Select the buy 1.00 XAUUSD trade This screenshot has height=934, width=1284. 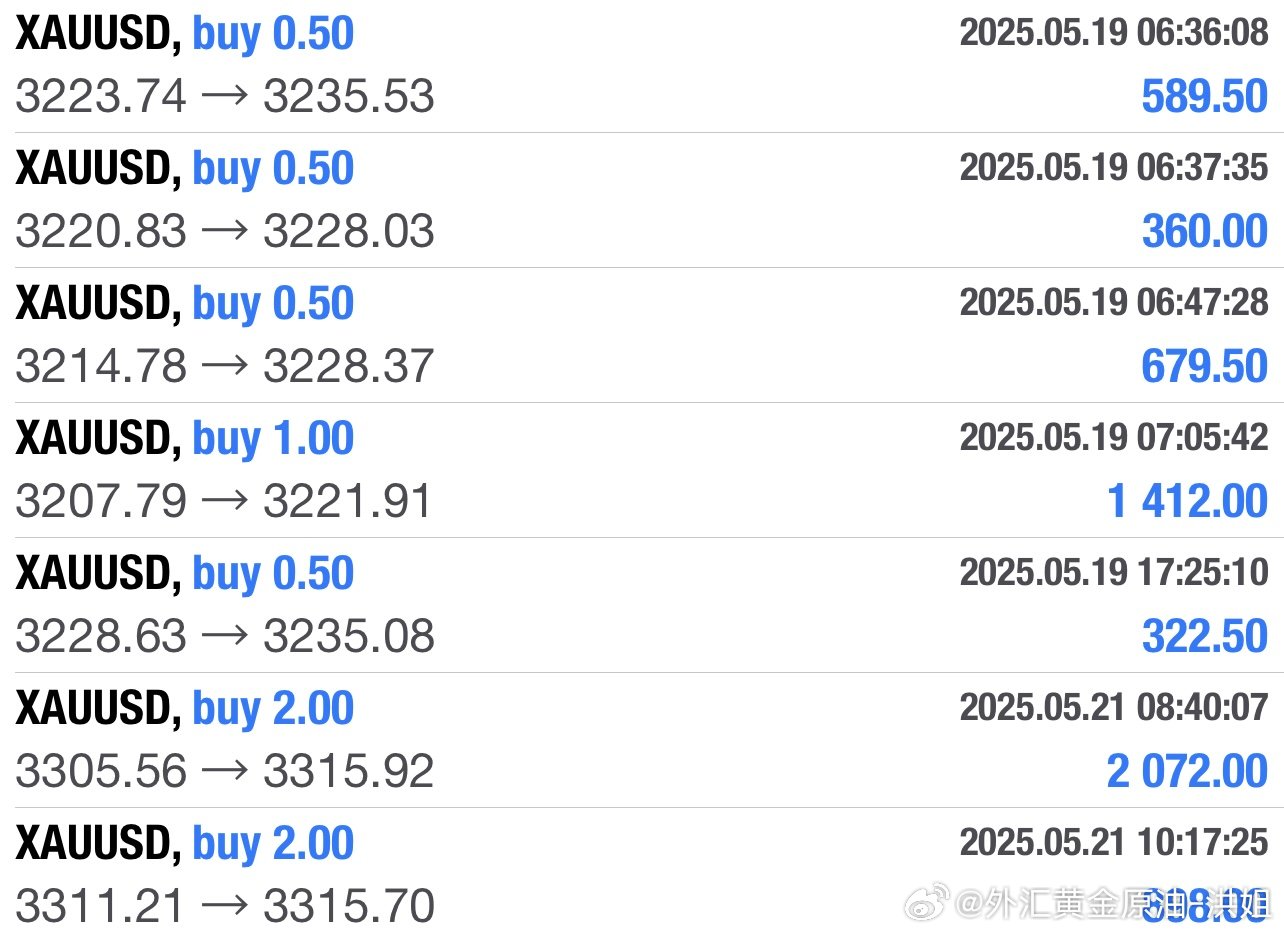pyautogui.click(x=642, y=470)
